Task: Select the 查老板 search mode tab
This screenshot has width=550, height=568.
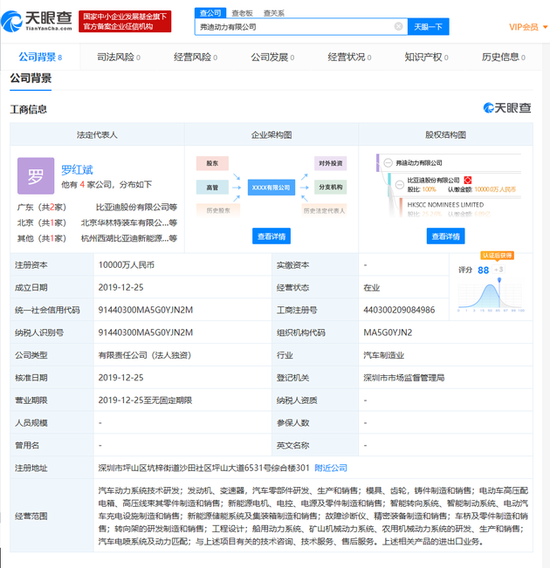Action: click(x=242, y=13)
